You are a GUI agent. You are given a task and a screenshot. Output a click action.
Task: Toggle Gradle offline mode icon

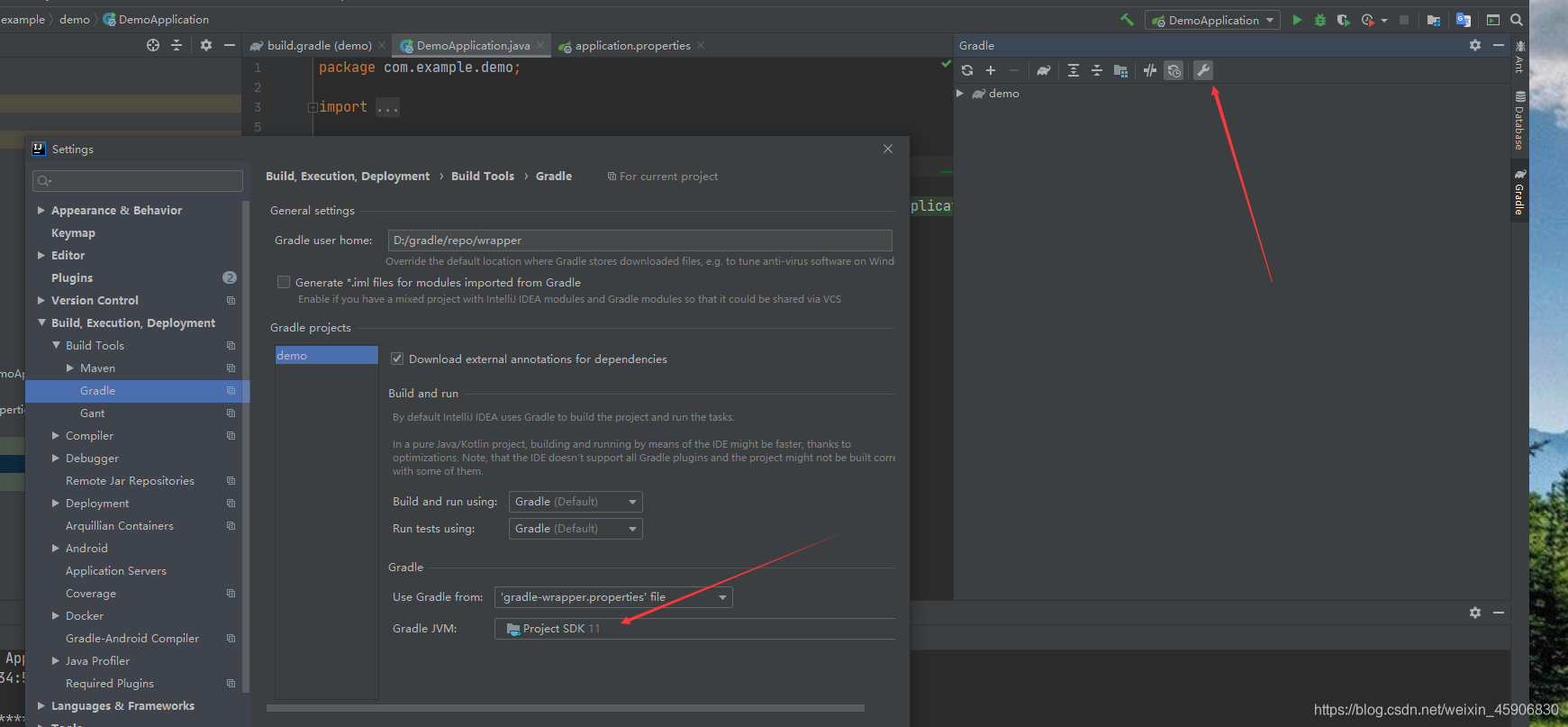(1150, 70)
